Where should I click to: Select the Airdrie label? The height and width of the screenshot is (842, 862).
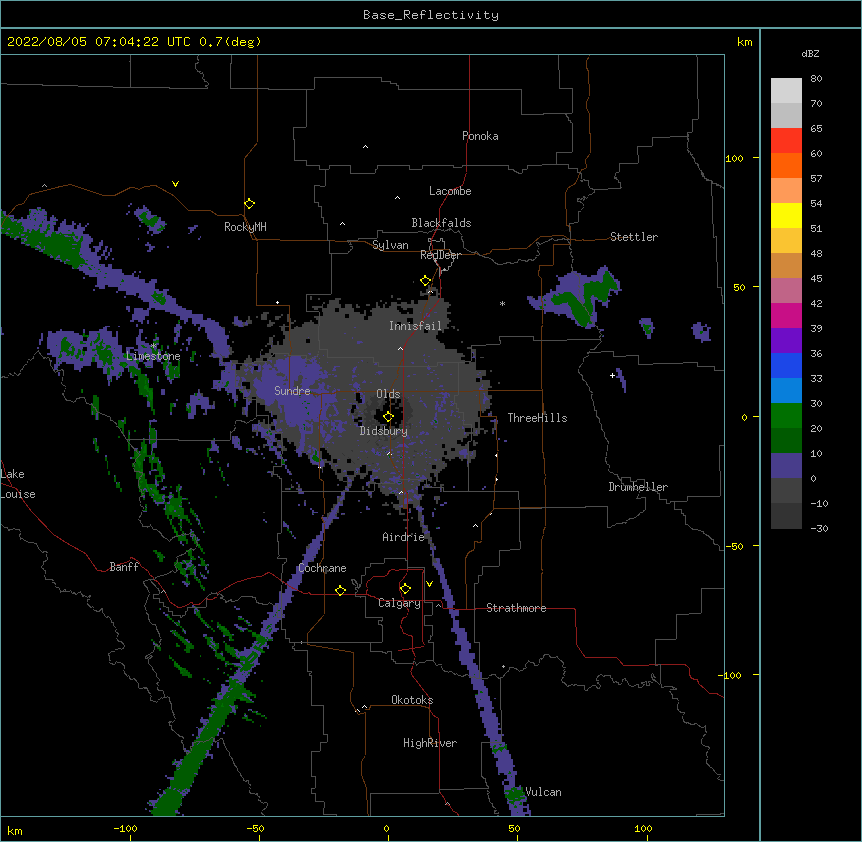tap(404, 537)
